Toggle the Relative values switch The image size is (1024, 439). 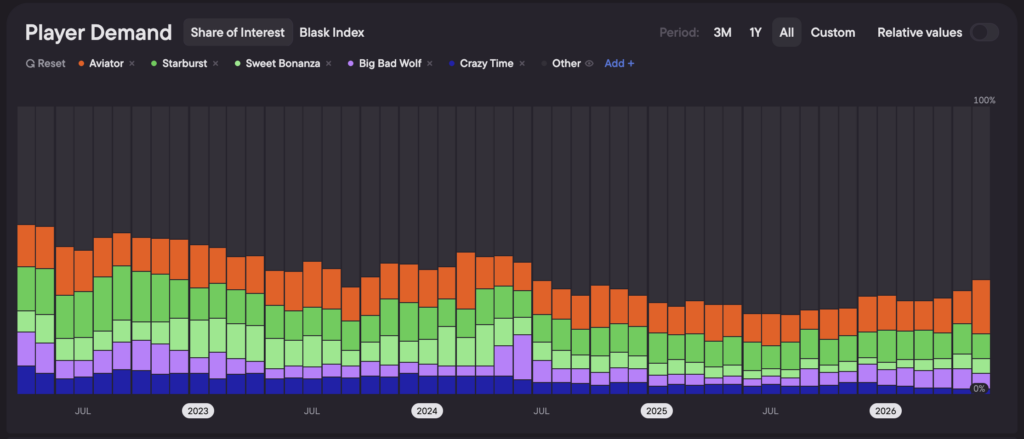point(984,32)
